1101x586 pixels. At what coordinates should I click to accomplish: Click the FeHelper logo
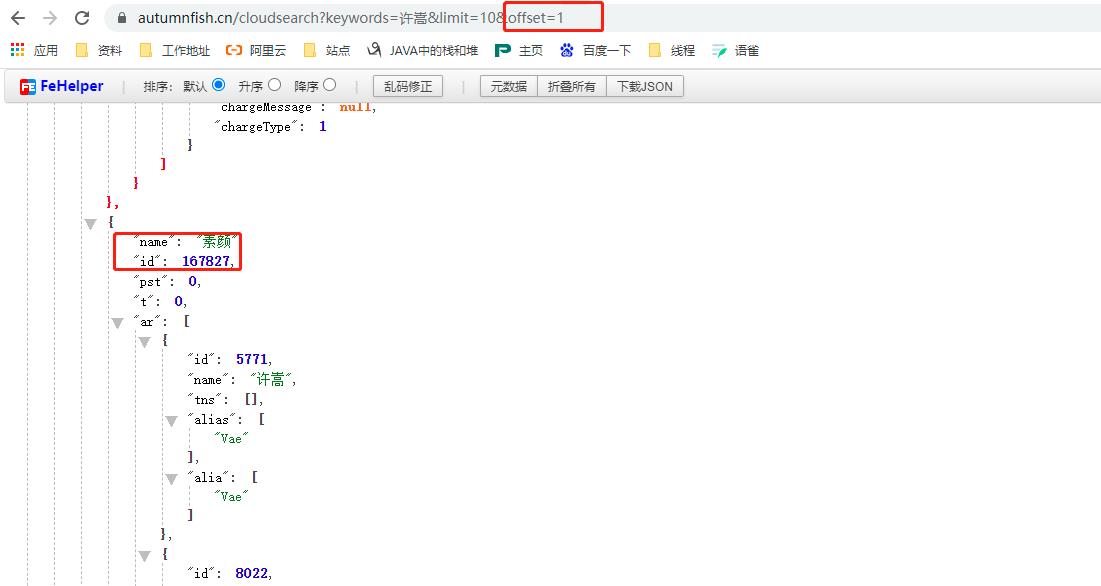tap(61, 86)
